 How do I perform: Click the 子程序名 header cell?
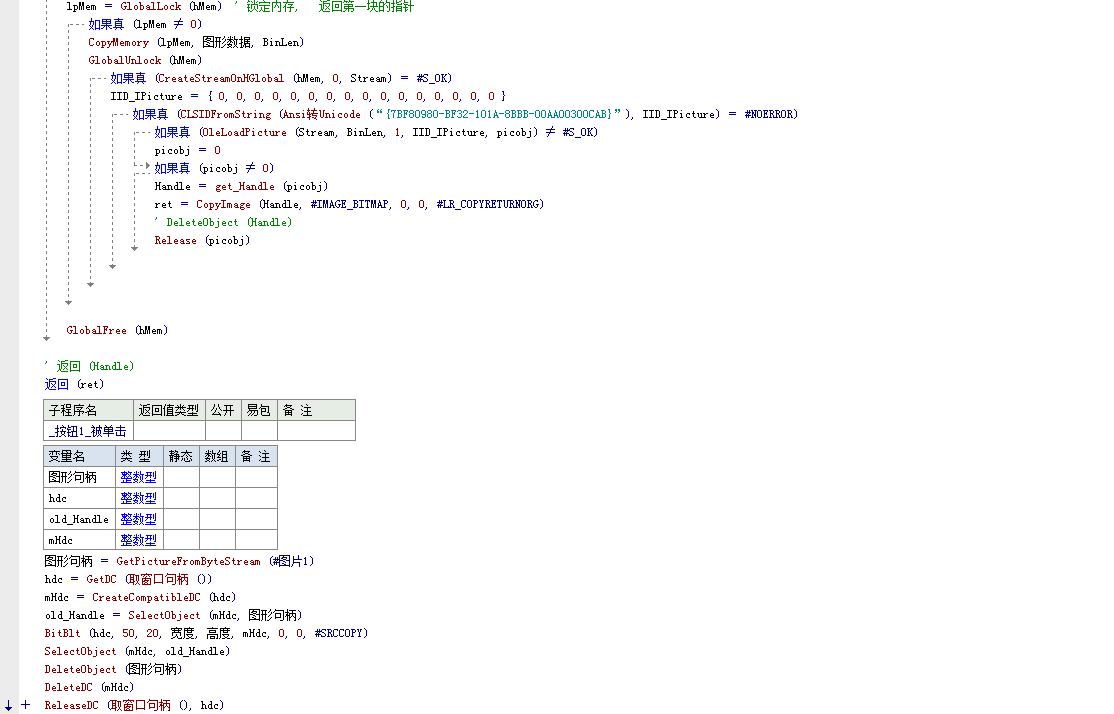(x=88, y=410)
